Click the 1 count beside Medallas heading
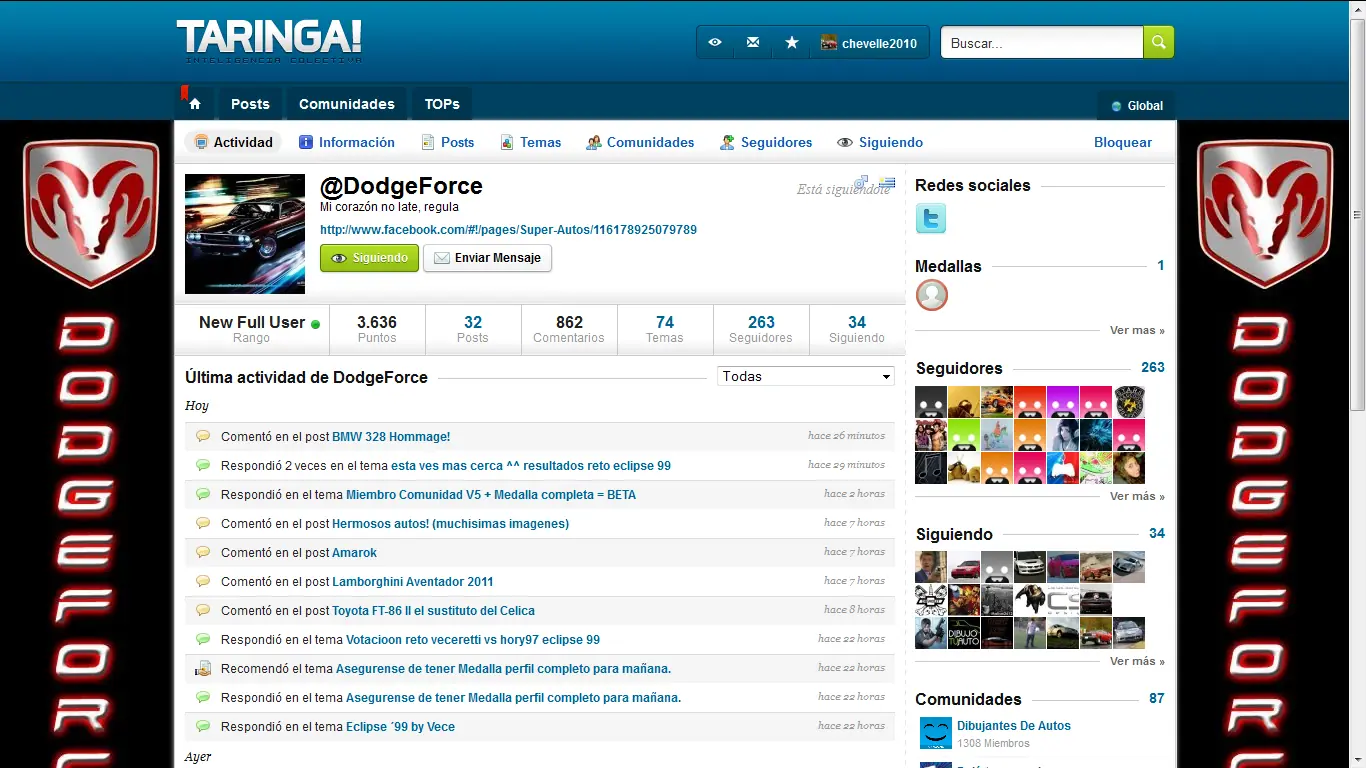 1161,265
